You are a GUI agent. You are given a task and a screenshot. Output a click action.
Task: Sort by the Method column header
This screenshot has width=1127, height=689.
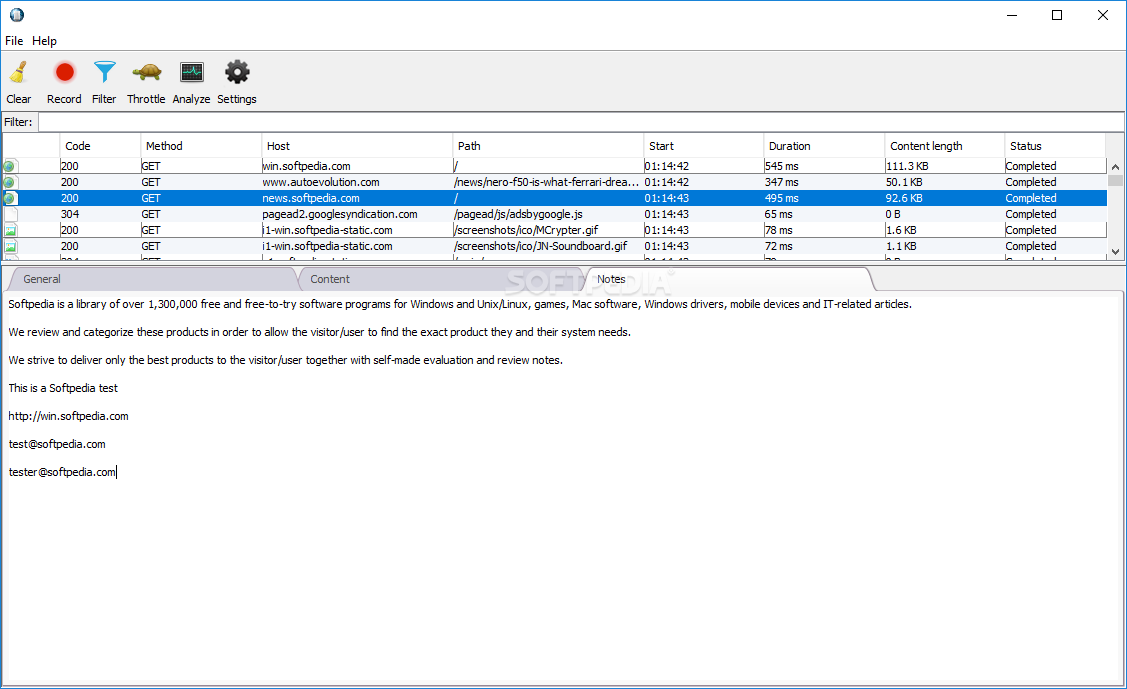coord(201,146)
